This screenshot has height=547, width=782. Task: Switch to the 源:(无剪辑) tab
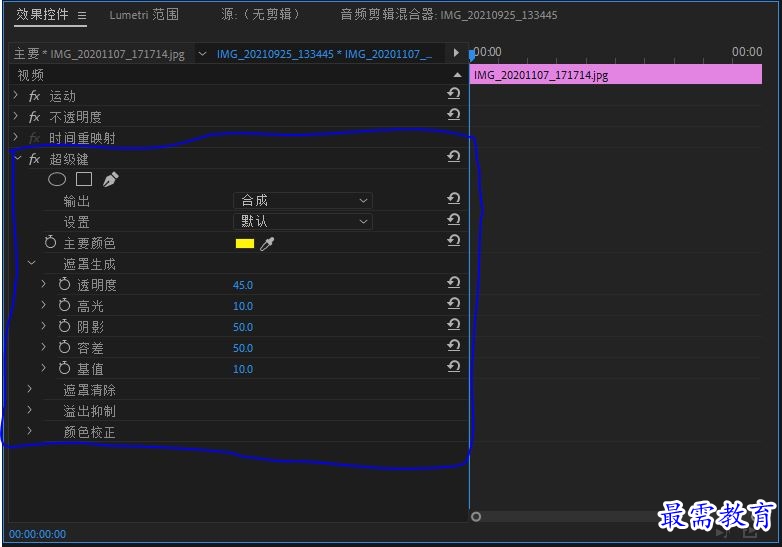[259, 15]
